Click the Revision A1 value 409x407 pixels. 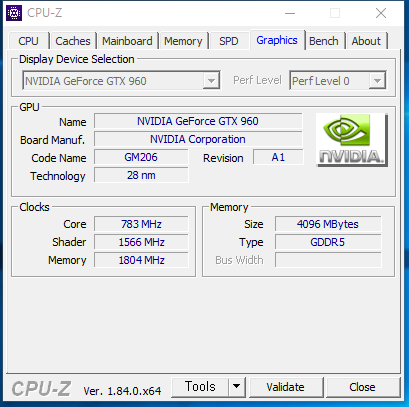click(278, 157)
